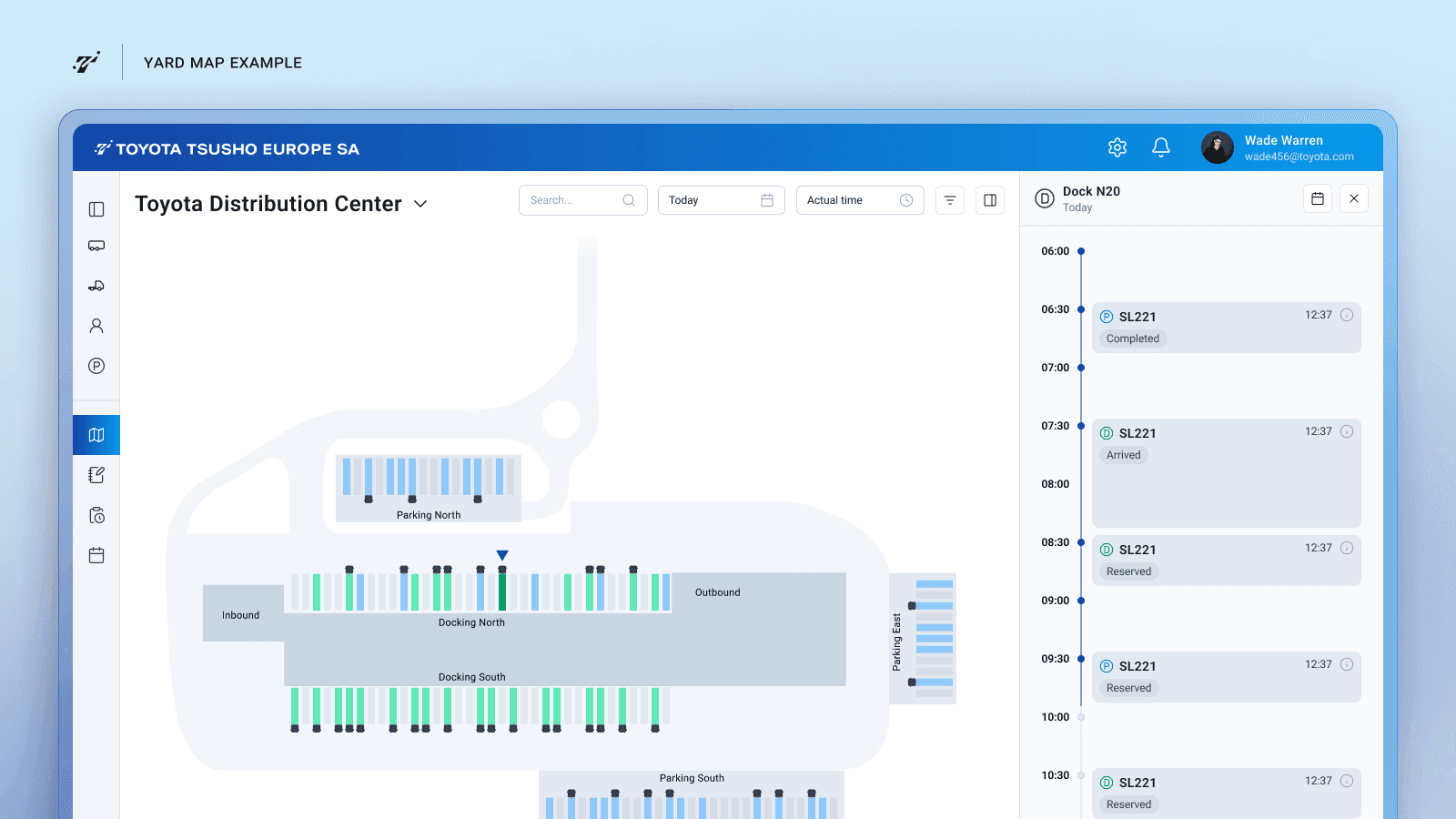
Task: Click 12:37 time on Completed card
Action: point(1318,315)
